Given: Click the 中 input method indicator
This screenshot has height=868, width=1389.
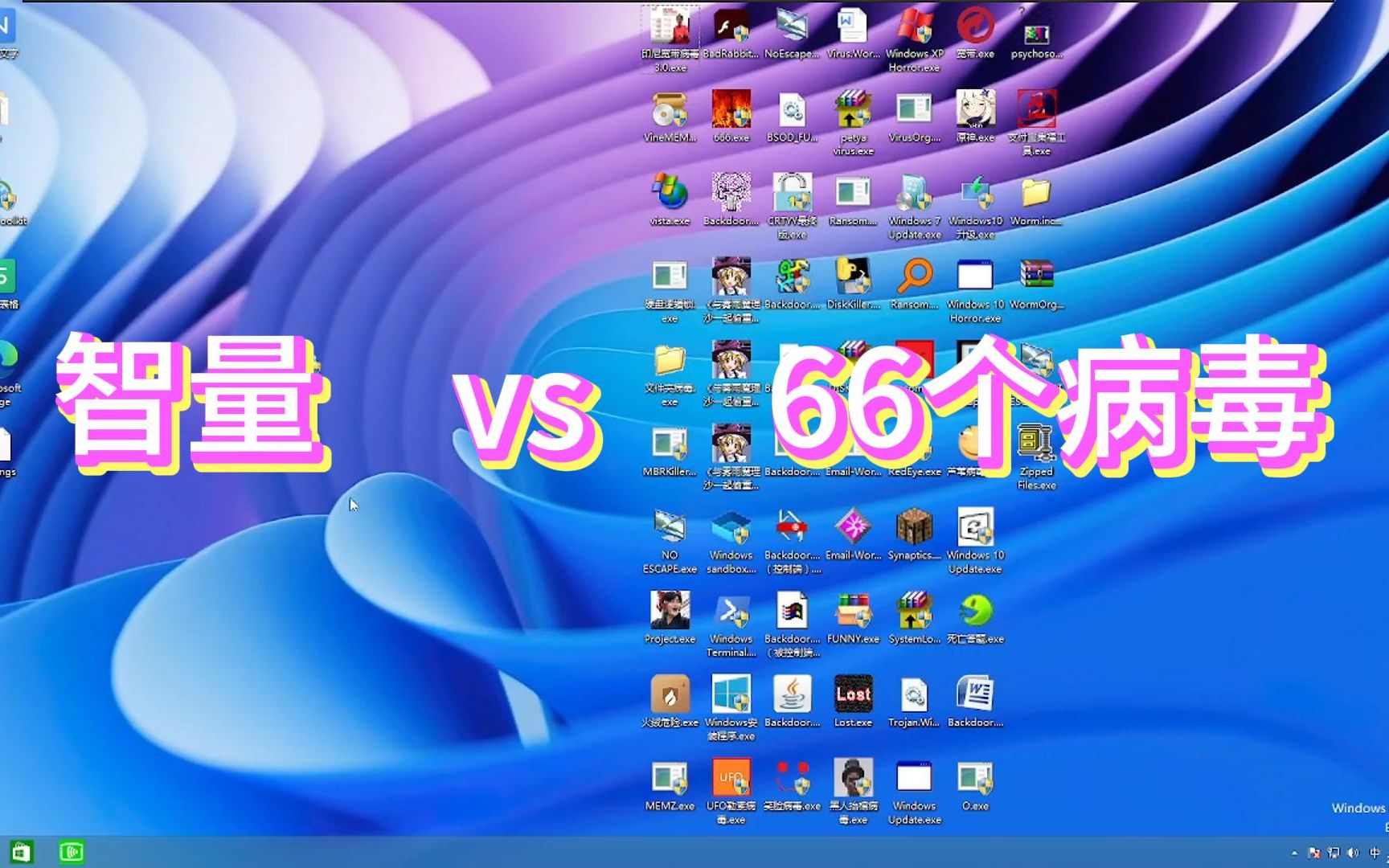Looking at the screenshot, I should (1375, 853).
